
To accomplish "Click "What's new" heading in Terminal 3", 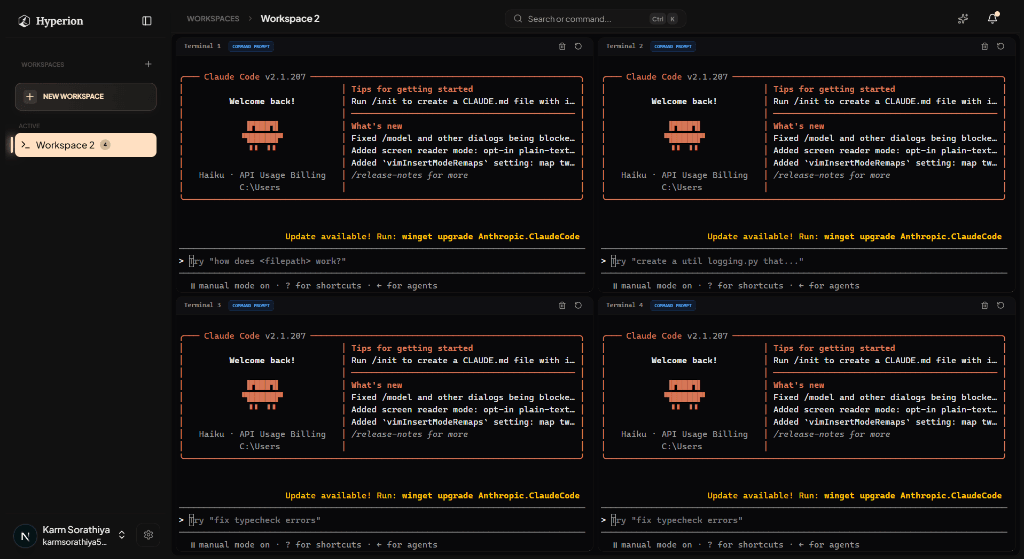I will 377,385.
